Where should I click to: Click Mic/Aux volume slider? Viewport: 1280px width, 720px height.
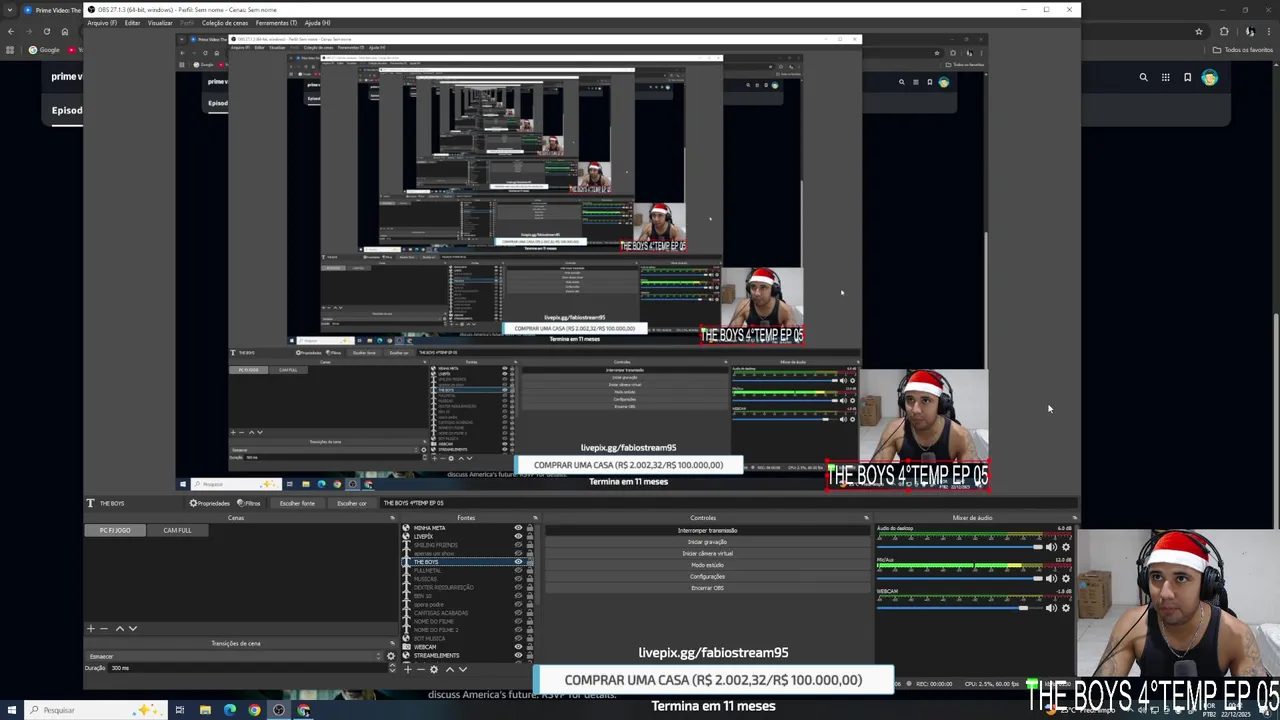click(959, 578)
